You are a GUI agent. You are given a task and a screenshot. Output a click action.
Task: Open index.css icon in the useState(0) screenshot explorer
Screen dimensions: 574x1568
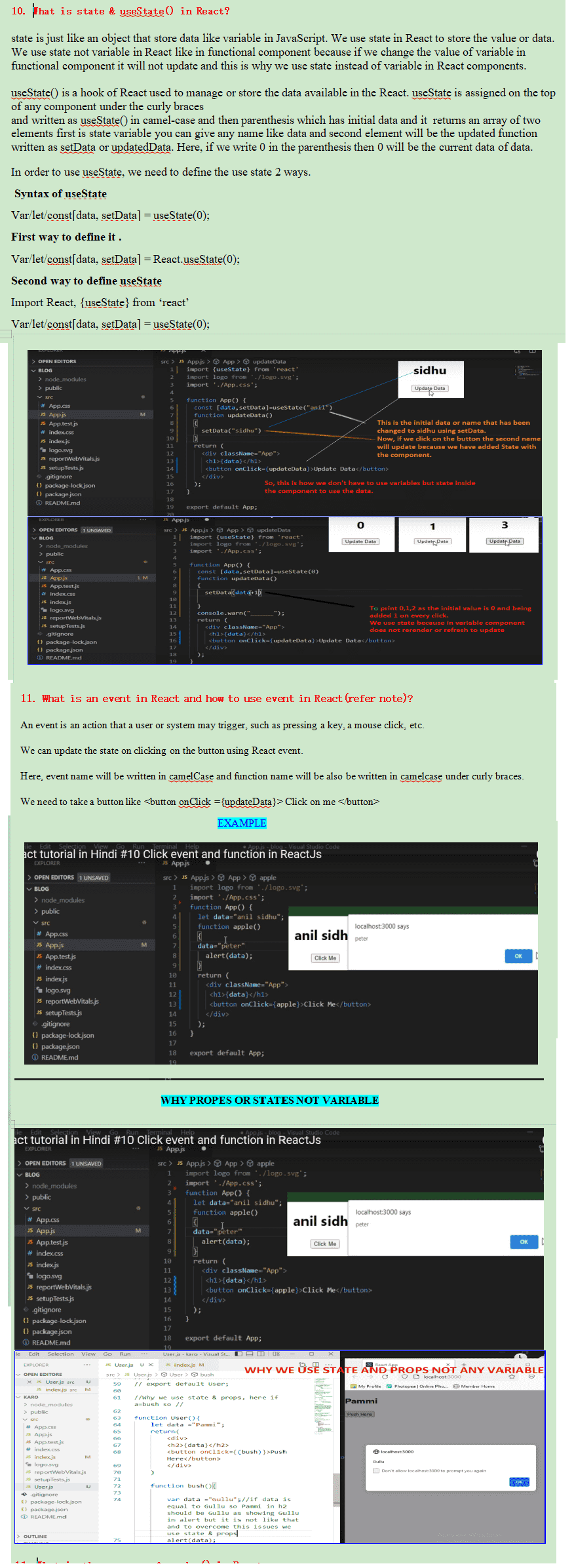click(45, 594)
